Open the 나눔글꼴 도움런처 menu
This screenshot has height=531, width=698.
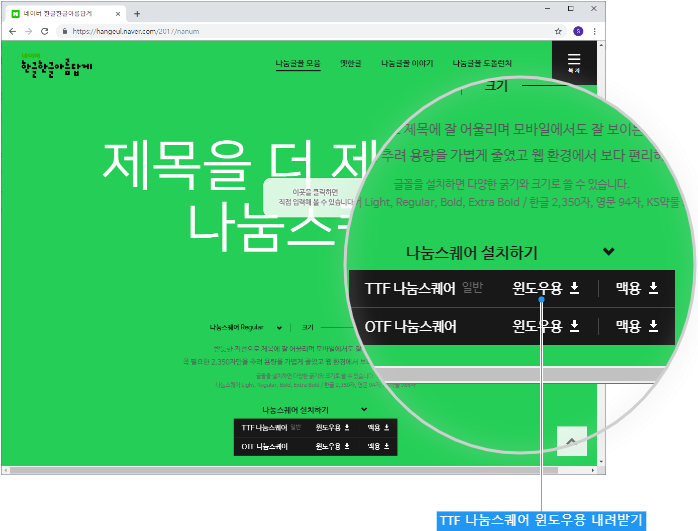482,64
